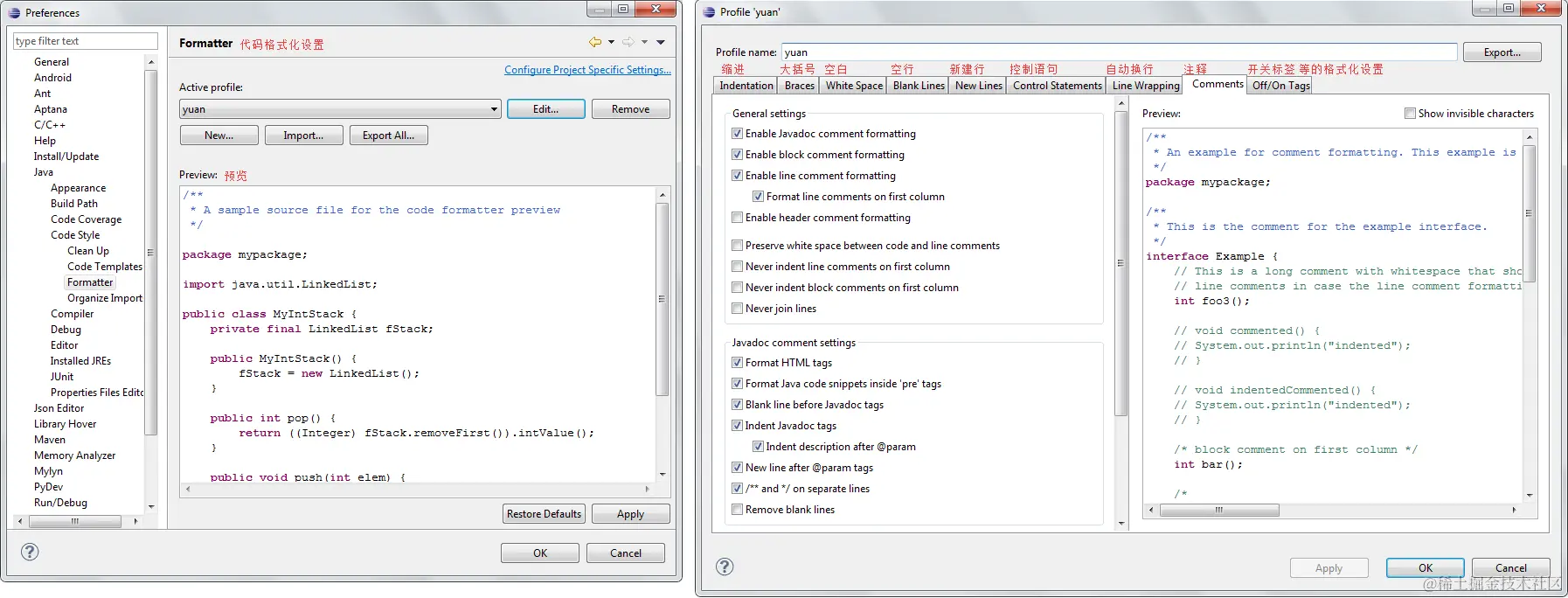Click the Edit... button for the profile
Screen dimensions: 1568x598
coord(545,109)
